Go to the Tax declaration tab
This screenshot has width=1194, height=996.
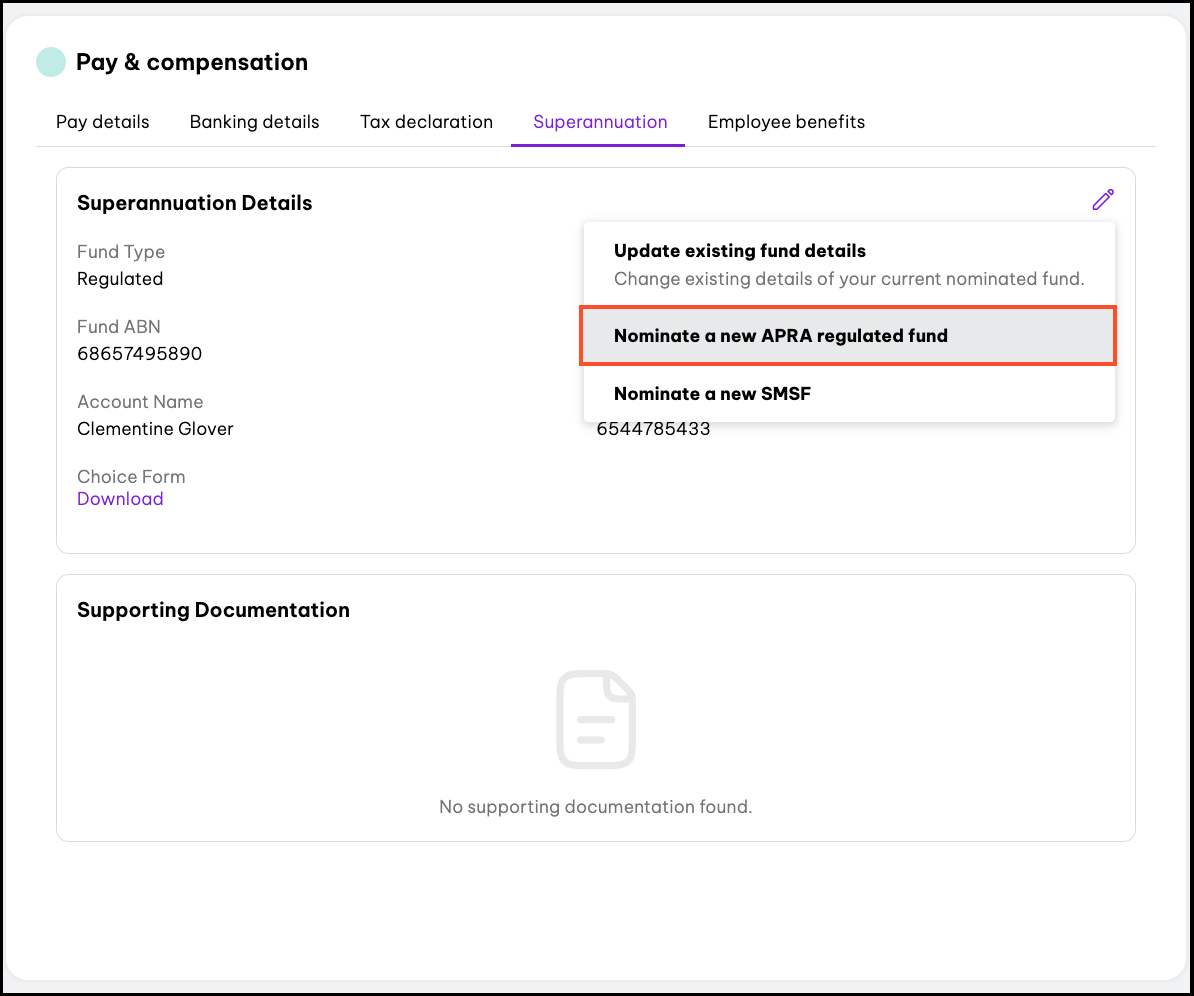(x=426, y=122)
